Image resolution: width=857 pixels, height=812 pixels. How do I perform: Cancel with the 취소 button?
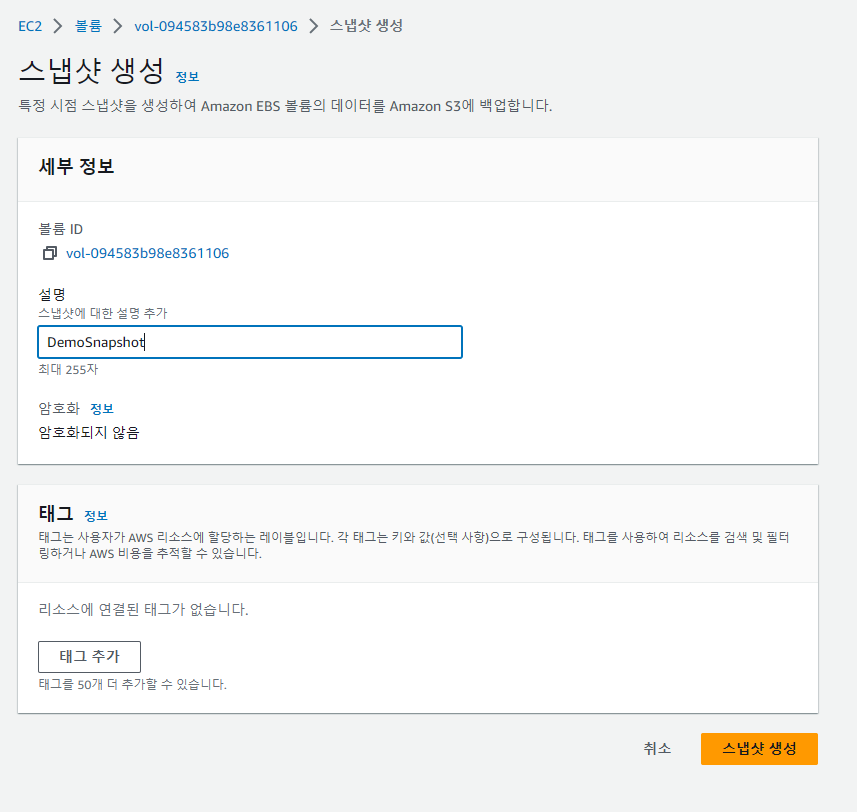[x=657, y=749]
